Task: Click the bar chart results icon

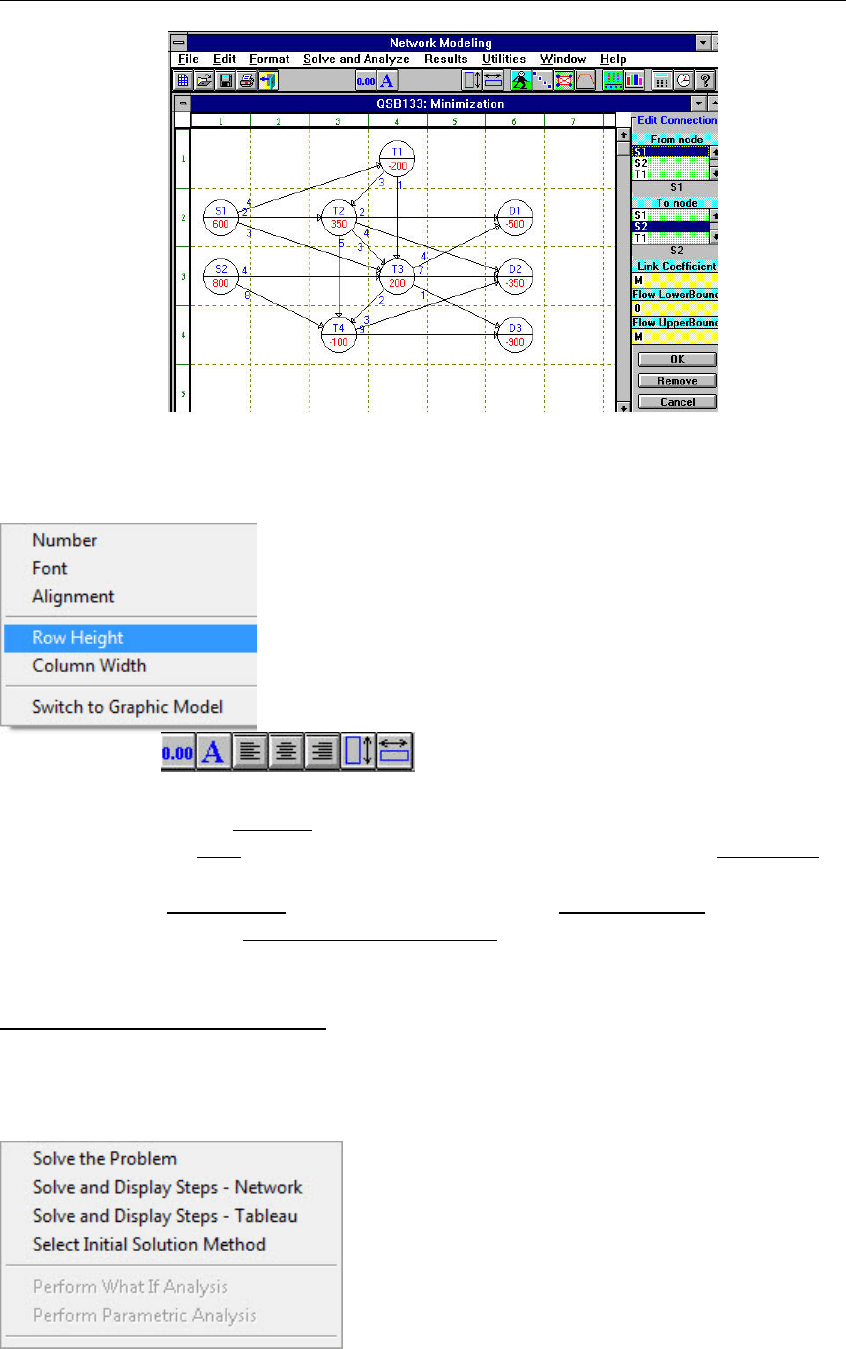Action: click(x=634, y=81)
